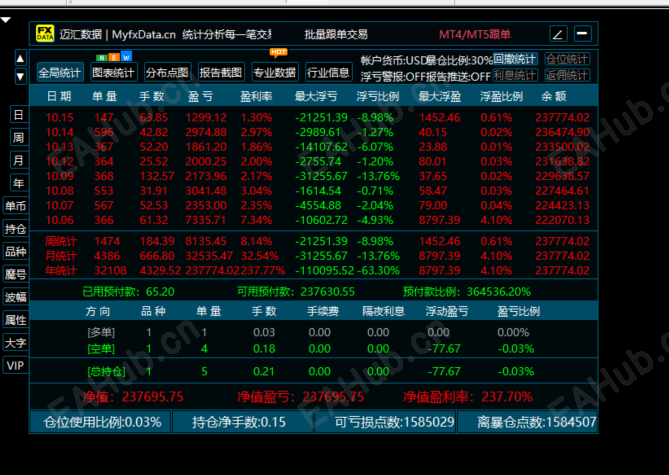Screen dimensions: 669x475
Task: Select the 周 sidebar button
Action: click(x=19, y=137)
